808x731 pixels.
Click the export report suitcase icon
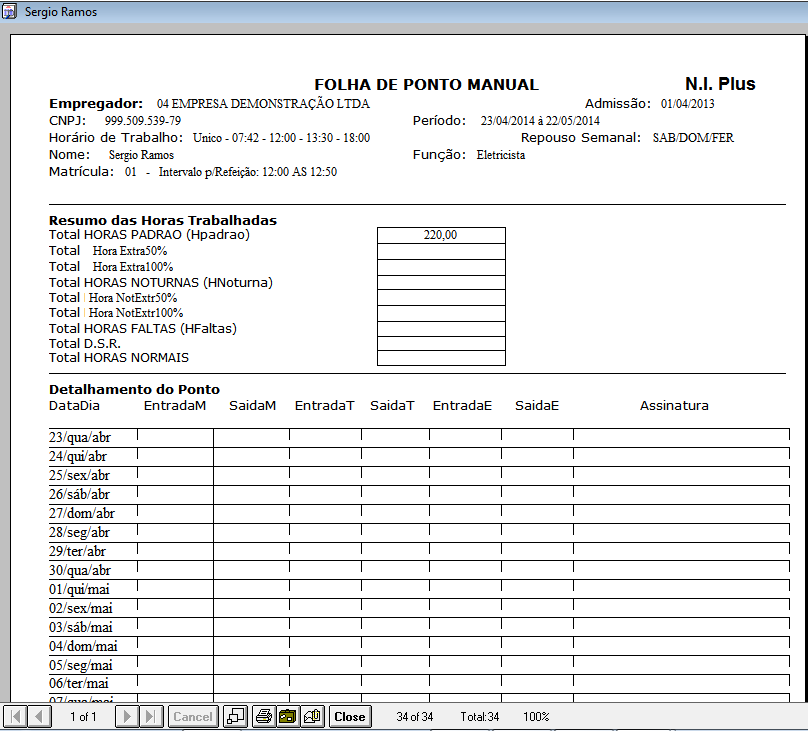click(288, 717)
